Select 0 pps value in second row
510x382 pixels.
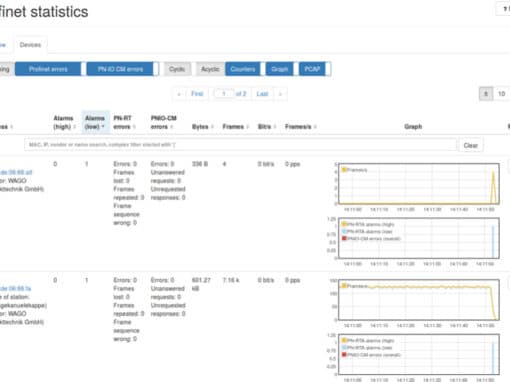pos(292,280)
